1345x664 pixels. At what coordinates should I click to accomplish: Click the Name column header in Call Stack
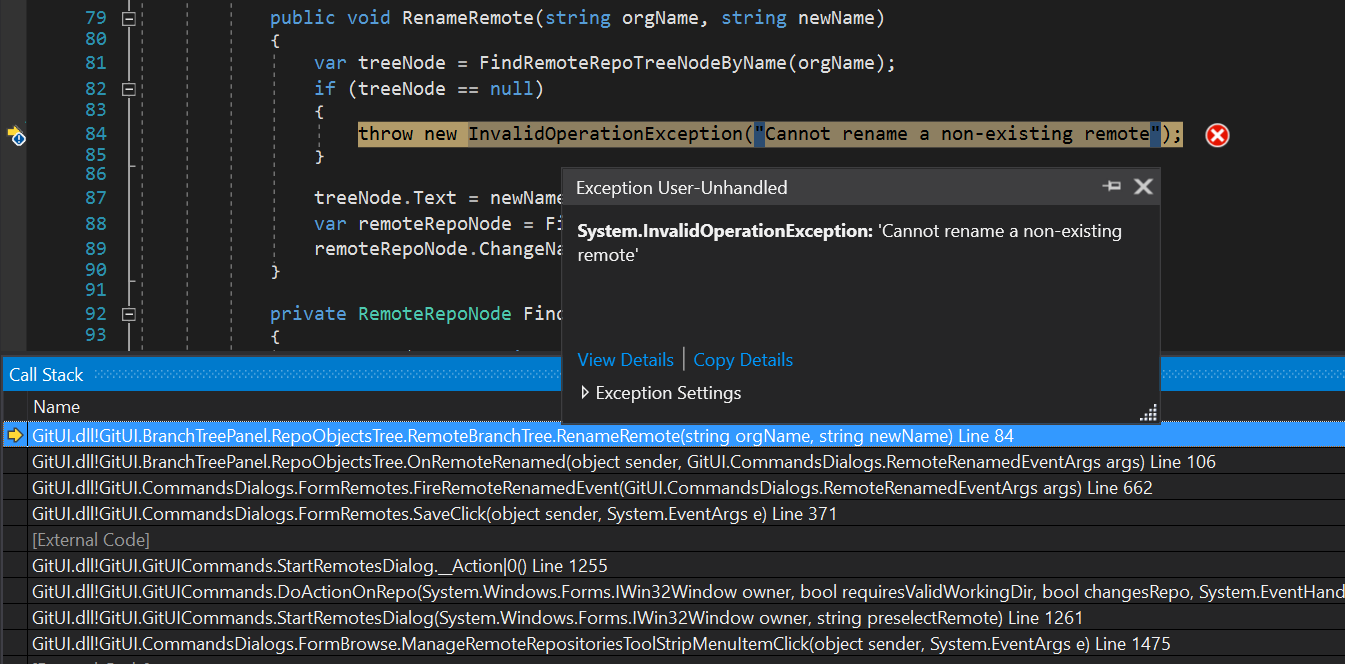point(56,406)
